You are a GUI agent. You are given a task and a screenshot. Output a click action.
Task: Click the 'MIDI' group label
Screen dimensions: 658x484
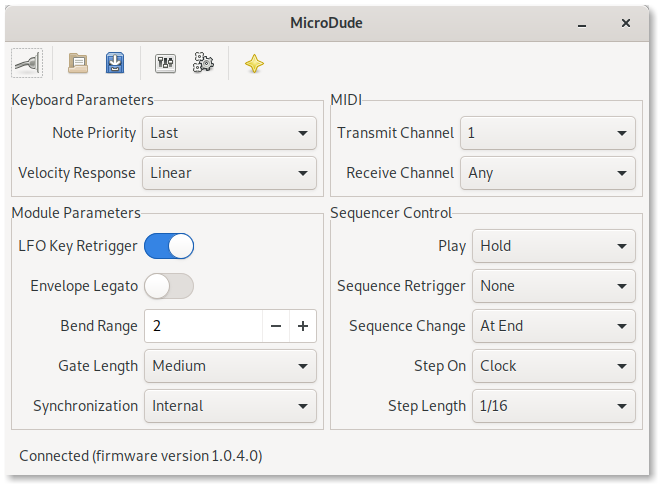[346, 100]
